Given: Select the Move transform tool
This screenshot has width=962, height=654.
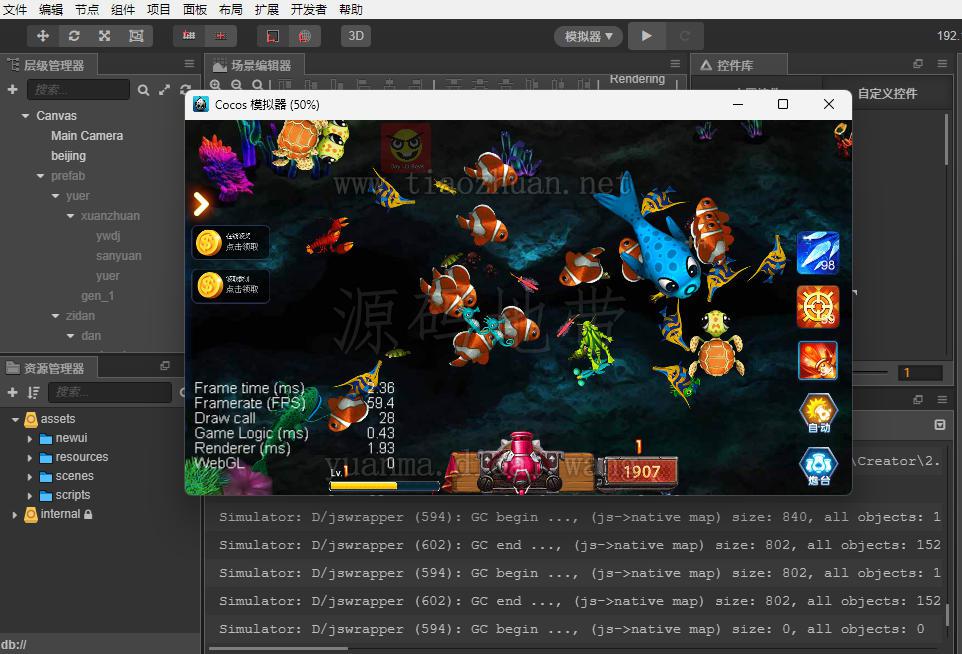Looking at the screenshot, I should (x=43, y=36).
